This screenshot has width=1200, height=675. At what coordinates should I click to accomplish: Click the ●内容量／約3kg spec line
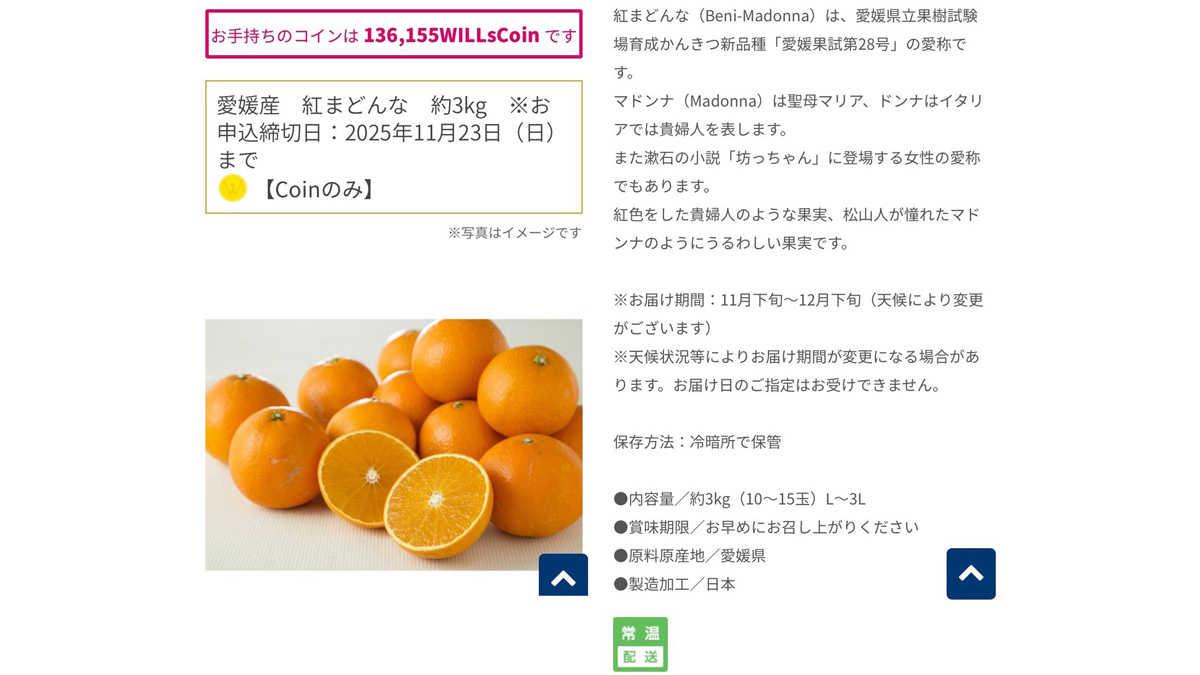coord(739,499)
